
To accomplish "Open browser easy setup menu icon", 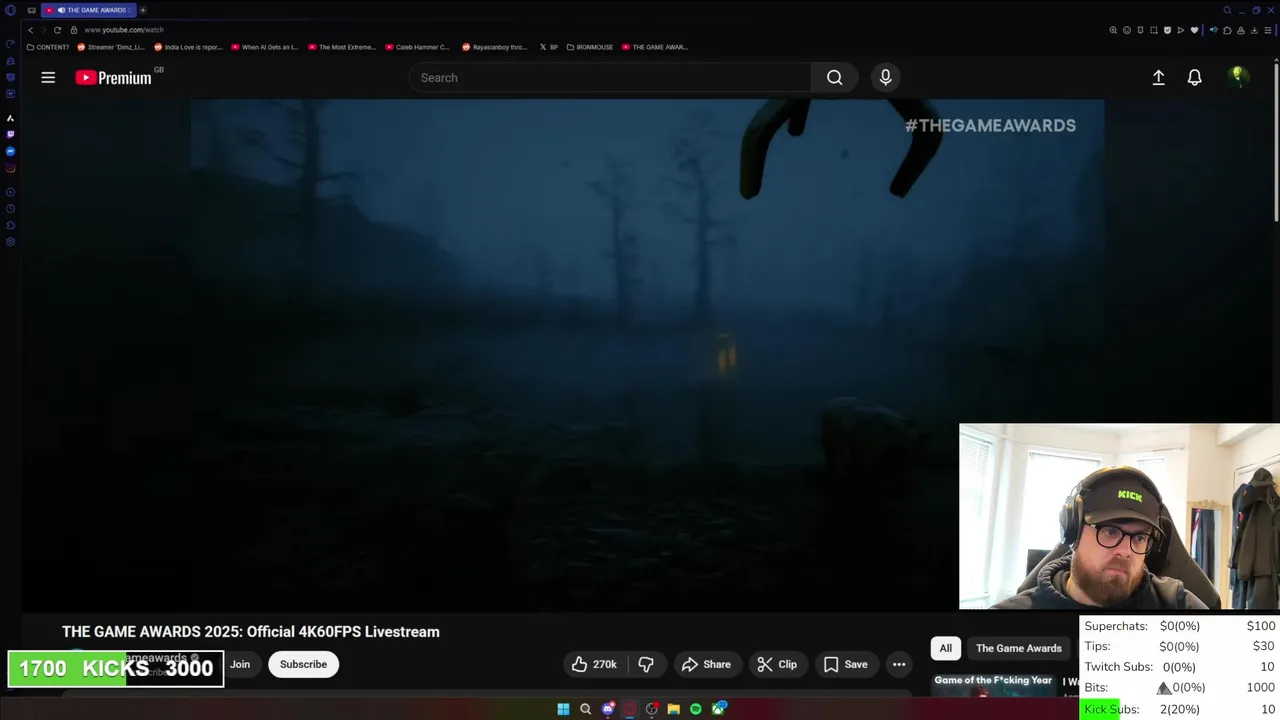I will coord(1268,30).
